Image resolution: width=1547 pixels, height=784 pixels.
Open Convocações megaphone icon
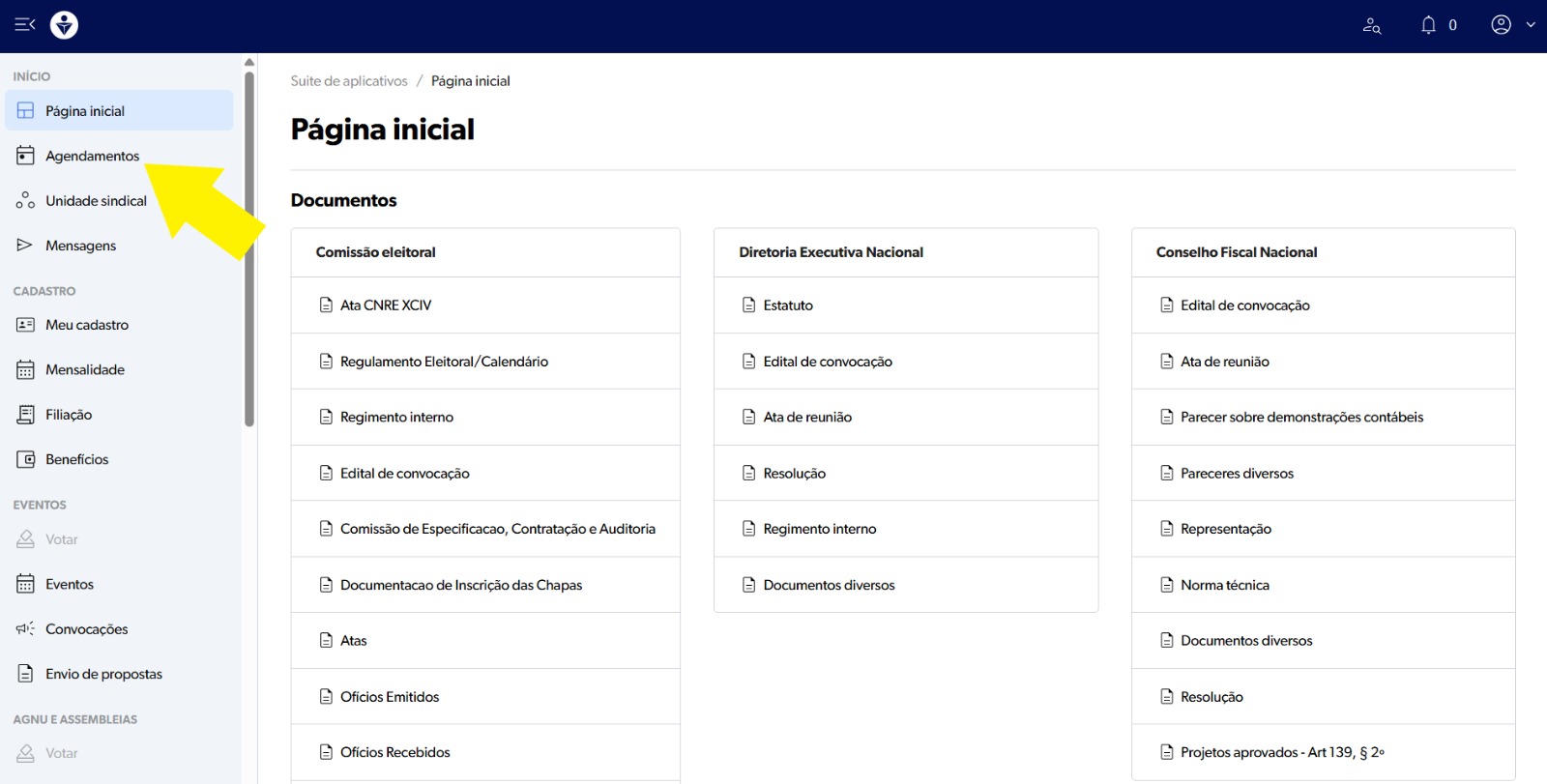point(25,629)
